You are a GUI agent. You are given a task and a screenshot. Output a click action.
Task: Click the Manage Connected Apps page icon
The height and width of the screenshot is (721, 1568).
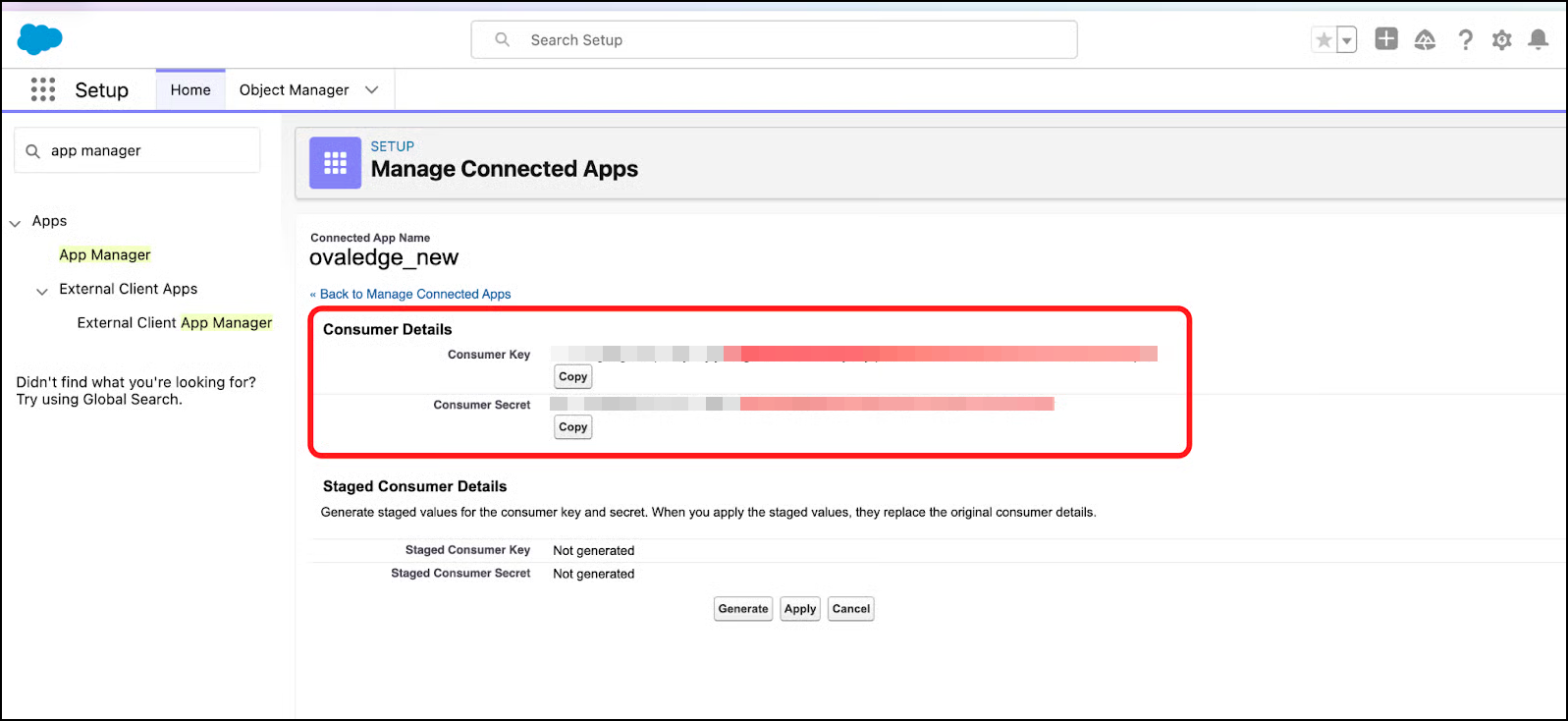coord(335,162)
